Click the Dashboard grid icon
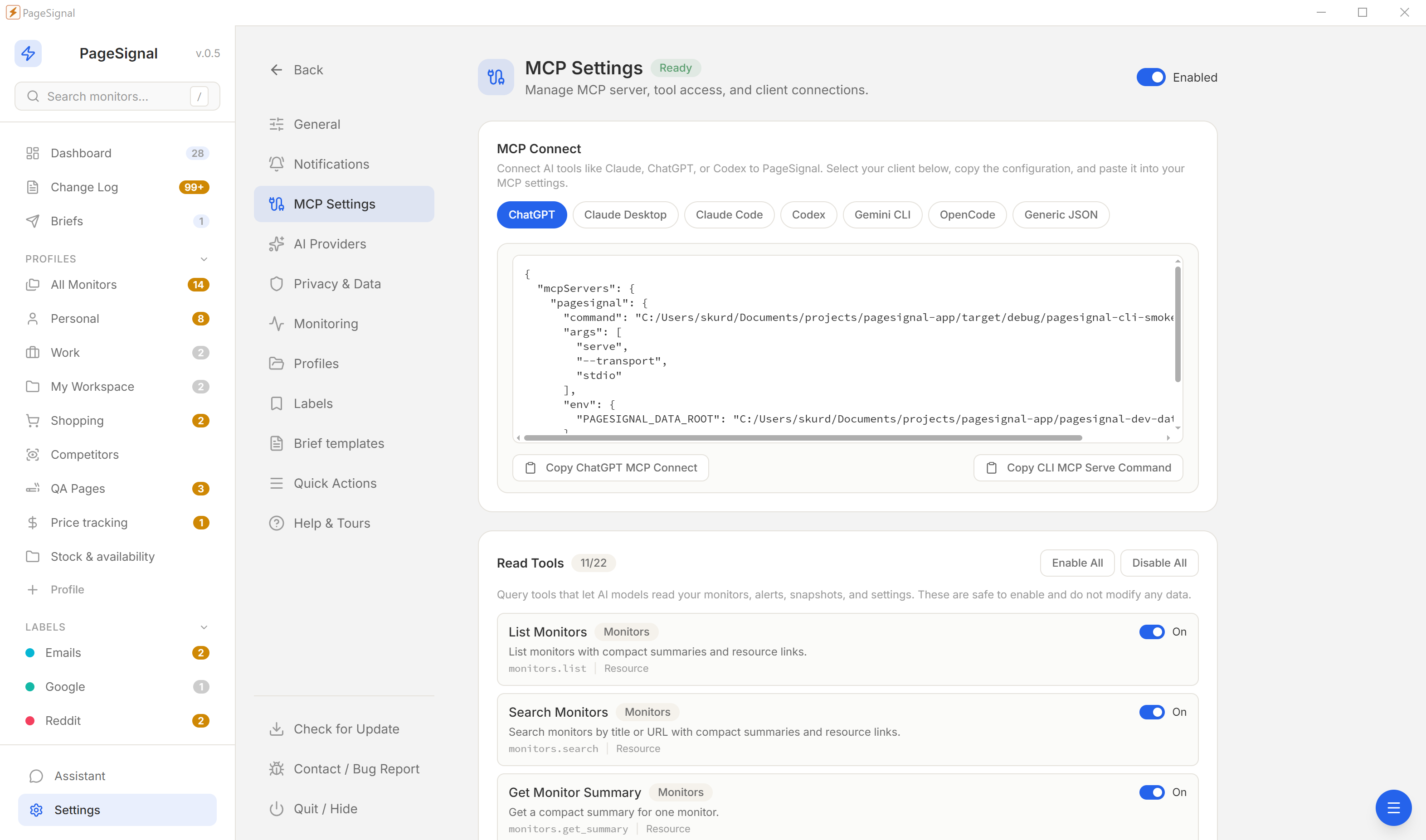The width and height of the screenshot is (1426, 840). point(32,153)
